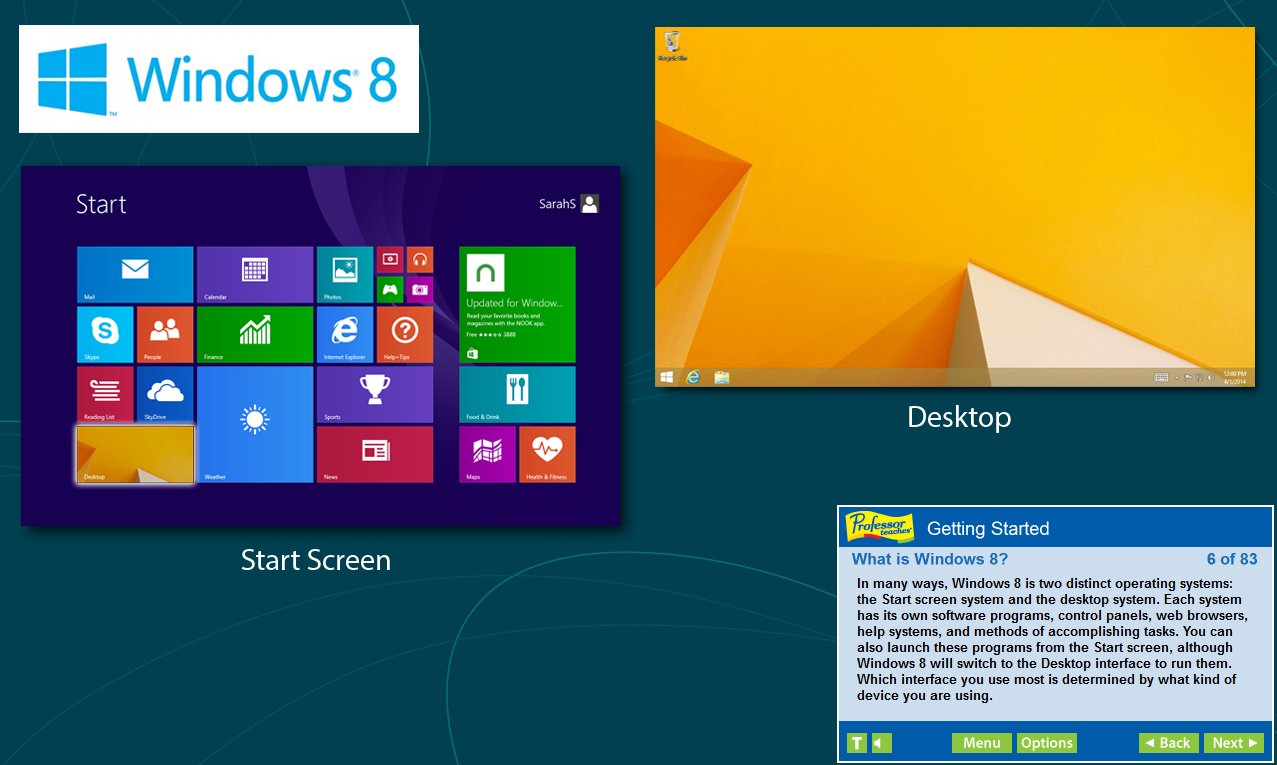Screen dimensions: 1277x765
Task: Advance to the next lesson with Next
Action: tap(1234, 743)
